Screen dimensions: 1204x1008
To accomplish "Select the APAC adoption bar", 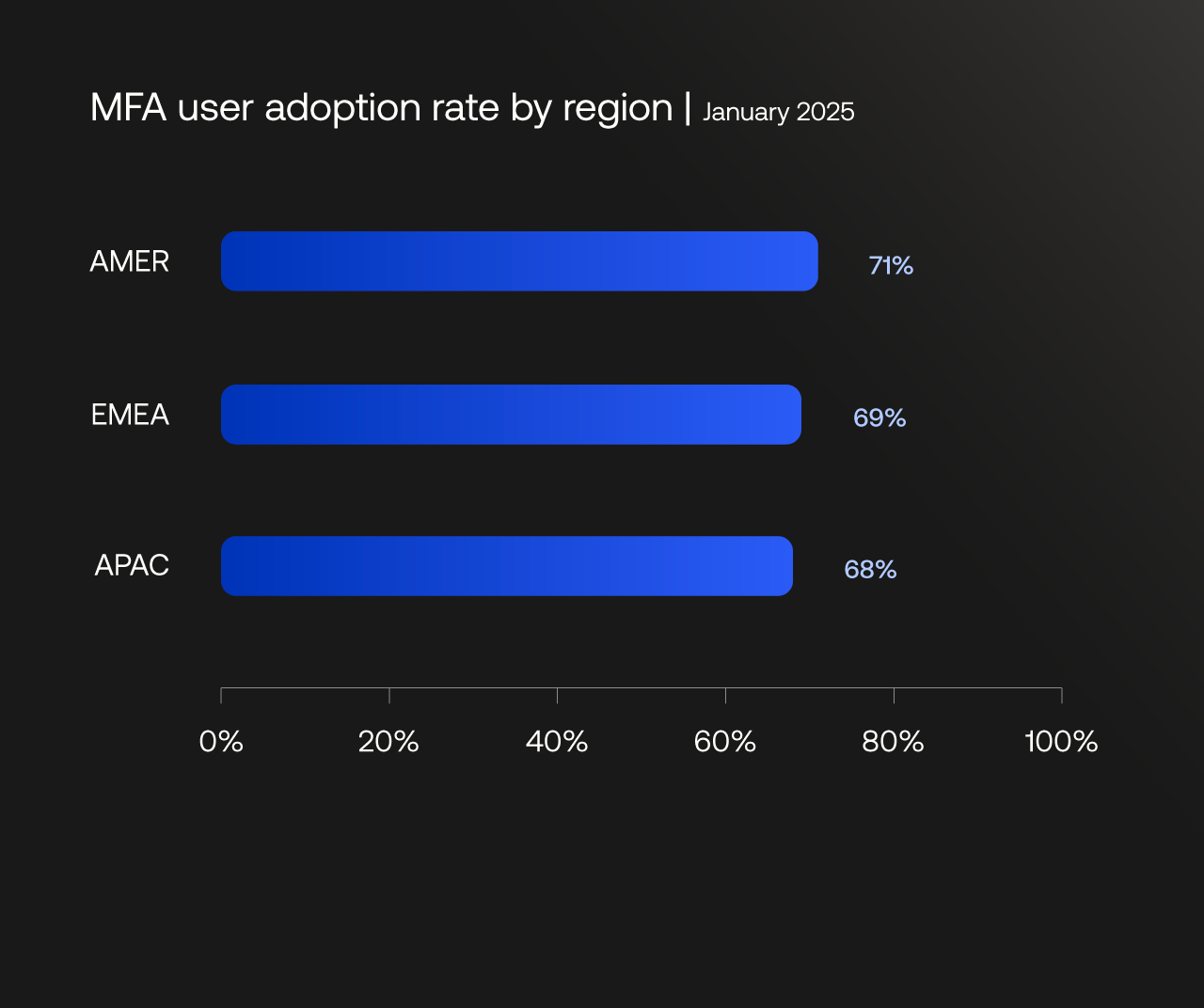I will coord(507,566).
